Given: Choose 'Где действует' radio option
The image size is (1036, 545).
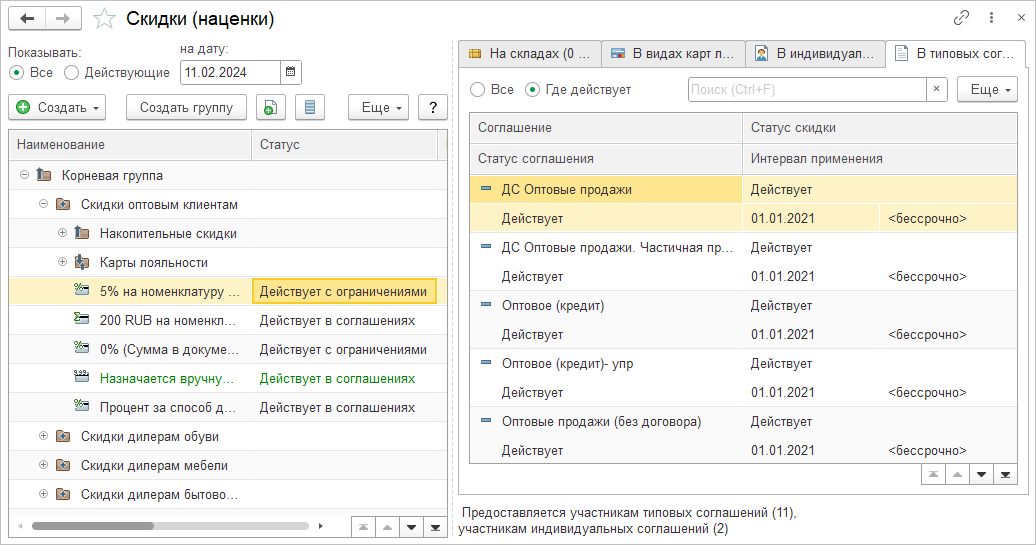Looking at the screenshot, I should click(532, 90).
